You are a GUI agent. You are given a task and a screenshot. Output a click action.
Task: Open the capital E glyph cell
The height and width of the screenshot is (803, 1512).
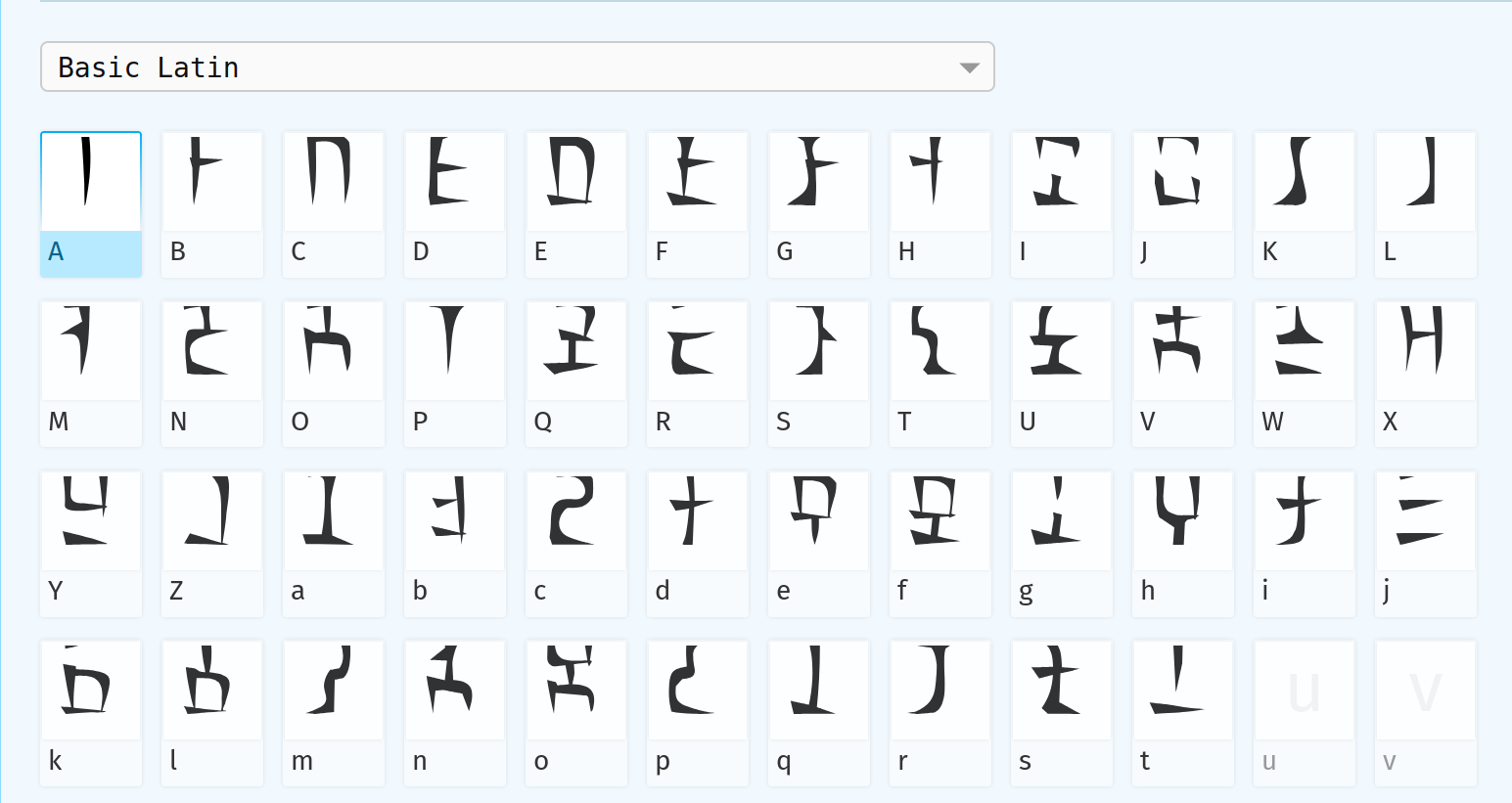click(576, 181)
